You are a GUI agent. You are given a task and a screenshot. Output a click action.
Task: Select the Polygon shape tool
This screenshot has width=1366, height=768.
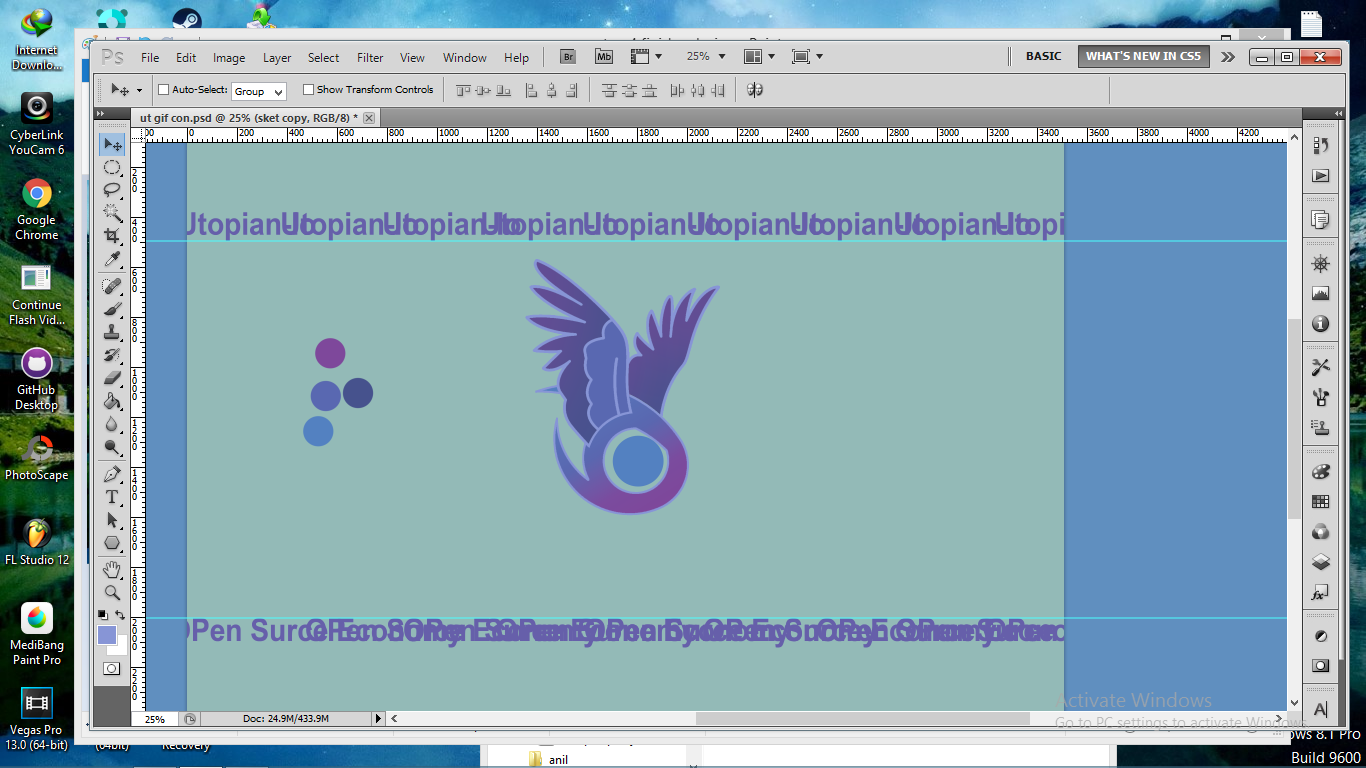[x=113, y=543]
